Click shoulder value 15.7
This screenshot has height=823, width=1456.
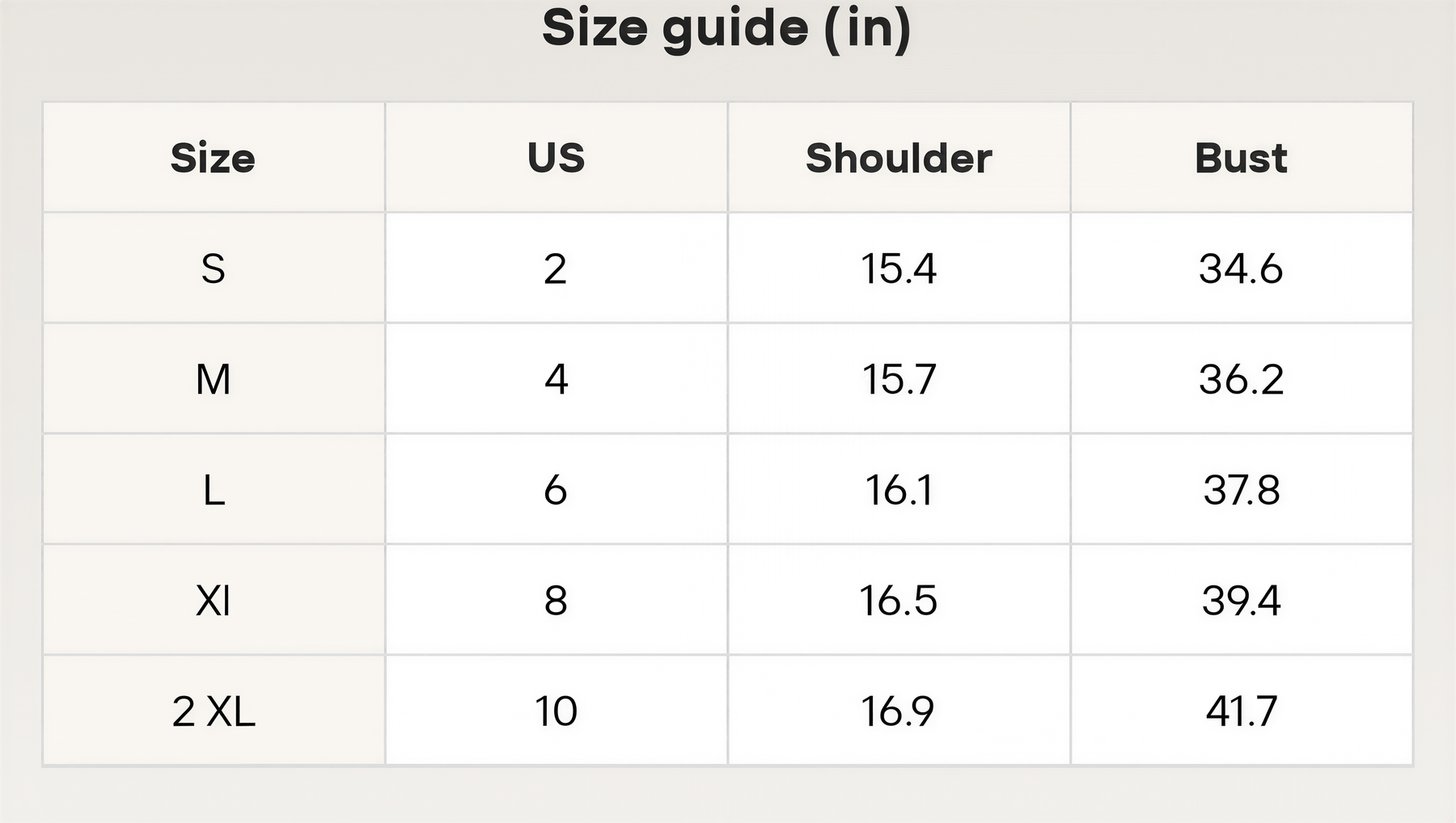(899, 379)
